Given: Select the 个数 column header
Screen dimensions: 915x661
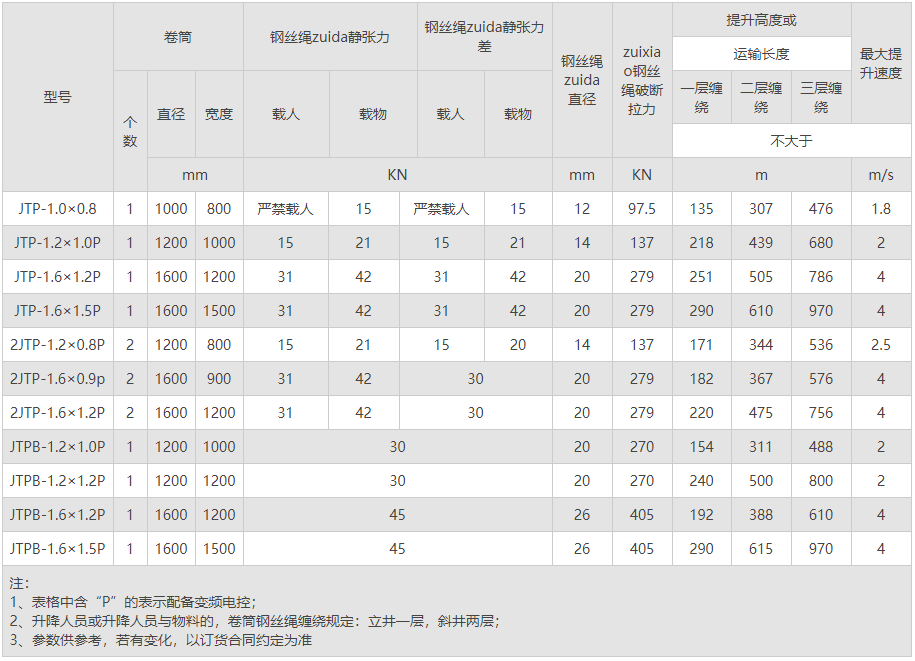Looking at the screenshot, I should pyautogui.click(x=130, y=132).
